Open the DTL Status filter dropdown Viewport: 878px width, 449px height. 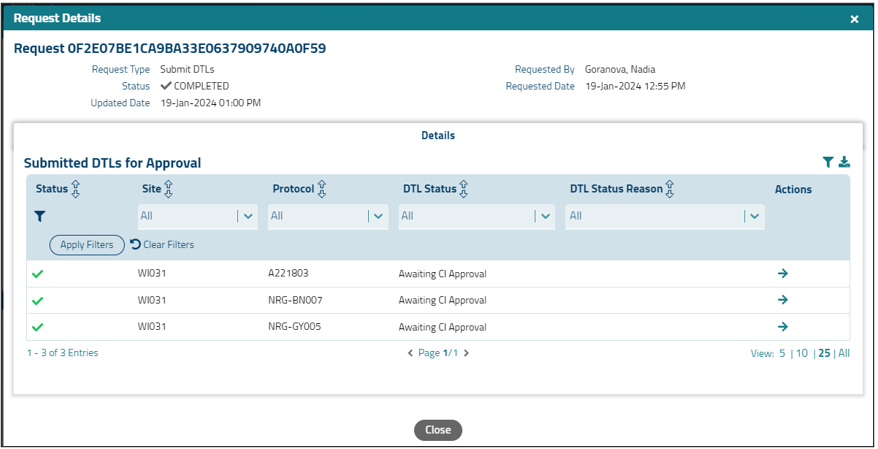(x=477, y=216)
